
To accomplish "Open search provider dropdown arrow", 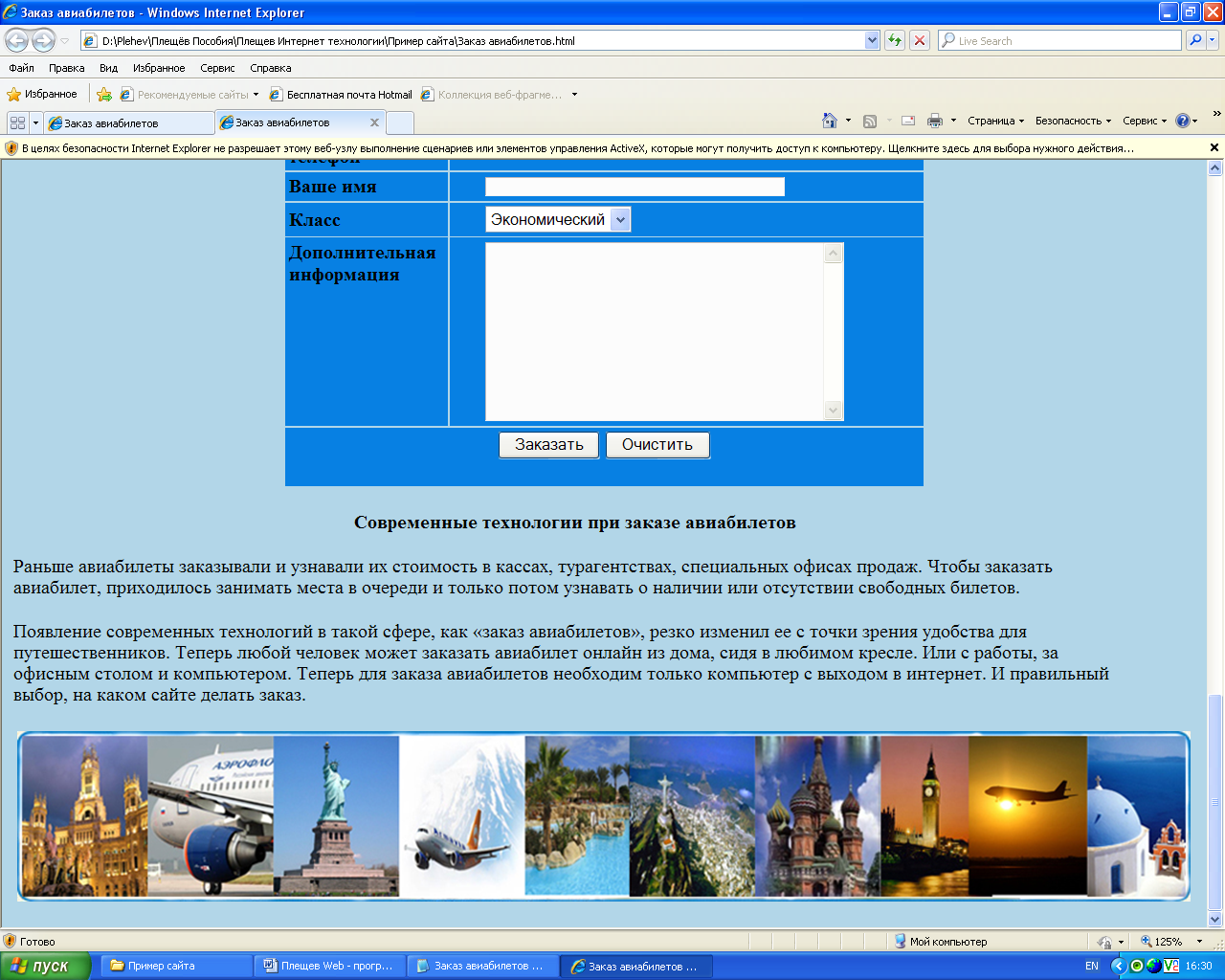I will coord(1214,40).
